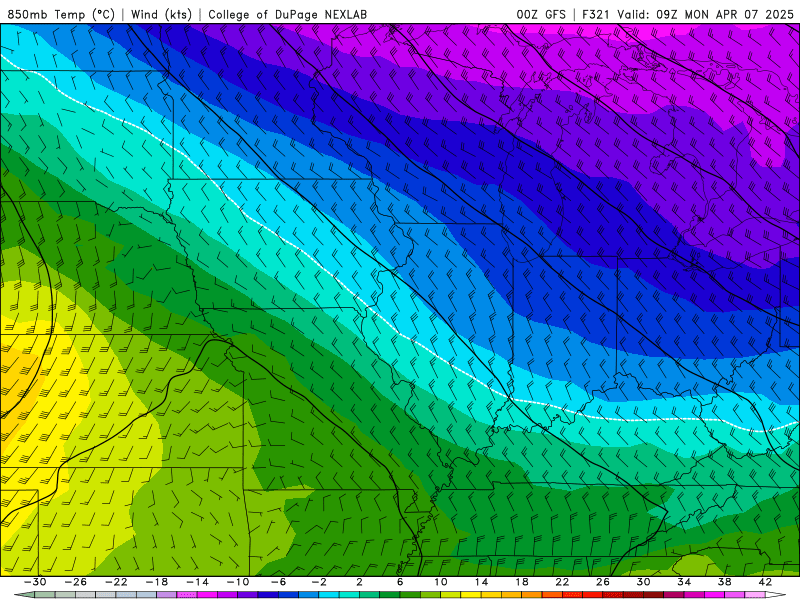Click the '-6' colorbar label
Image resolution: width=800 pixels, height=600 pixels.
pyautogui.click(x=279, y=582)
